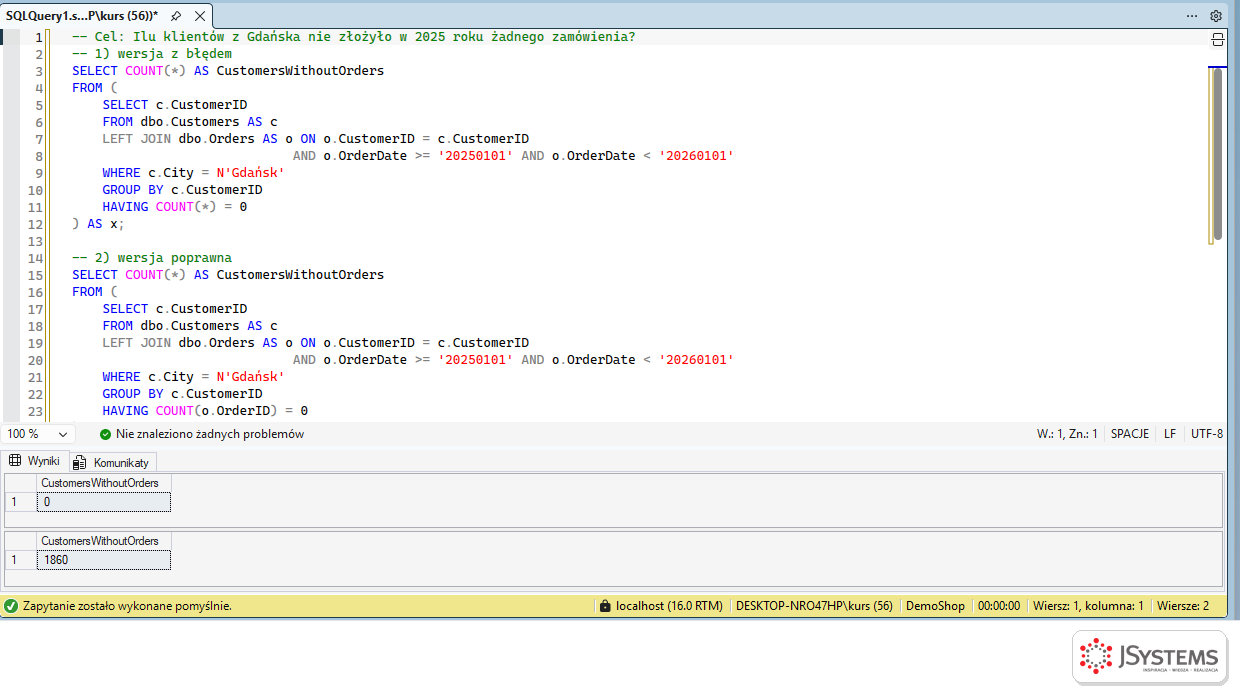Pin the SQLQuery1 document tab
The image size is (1240, 692).
click(176, 16)
